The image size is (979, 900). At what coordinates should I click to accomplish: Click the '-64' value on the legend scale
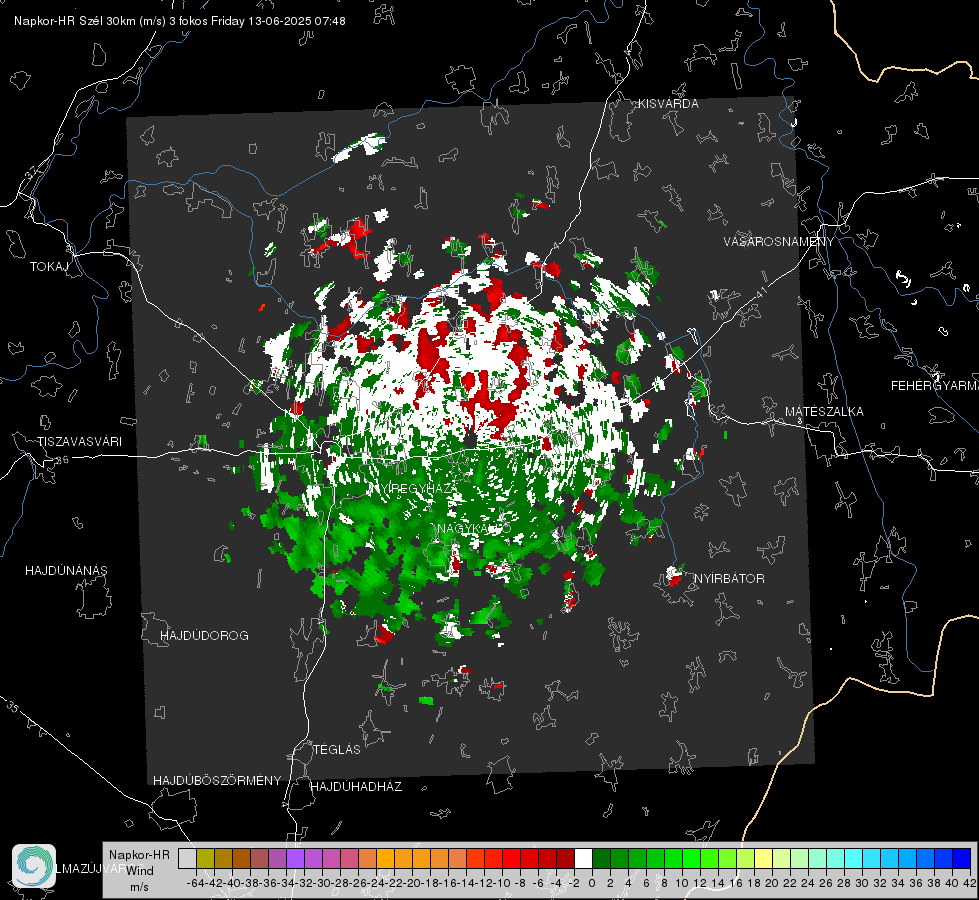tap(196, 883)
